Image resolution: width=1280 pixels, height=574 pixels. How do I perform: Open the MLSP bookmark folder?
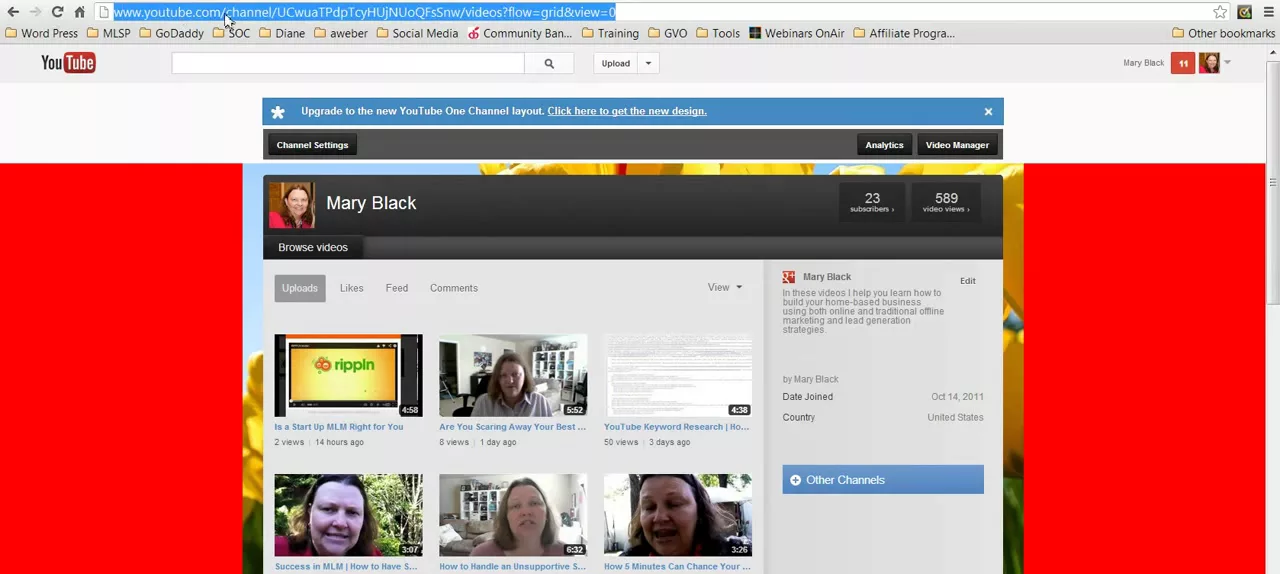[108, 33]
